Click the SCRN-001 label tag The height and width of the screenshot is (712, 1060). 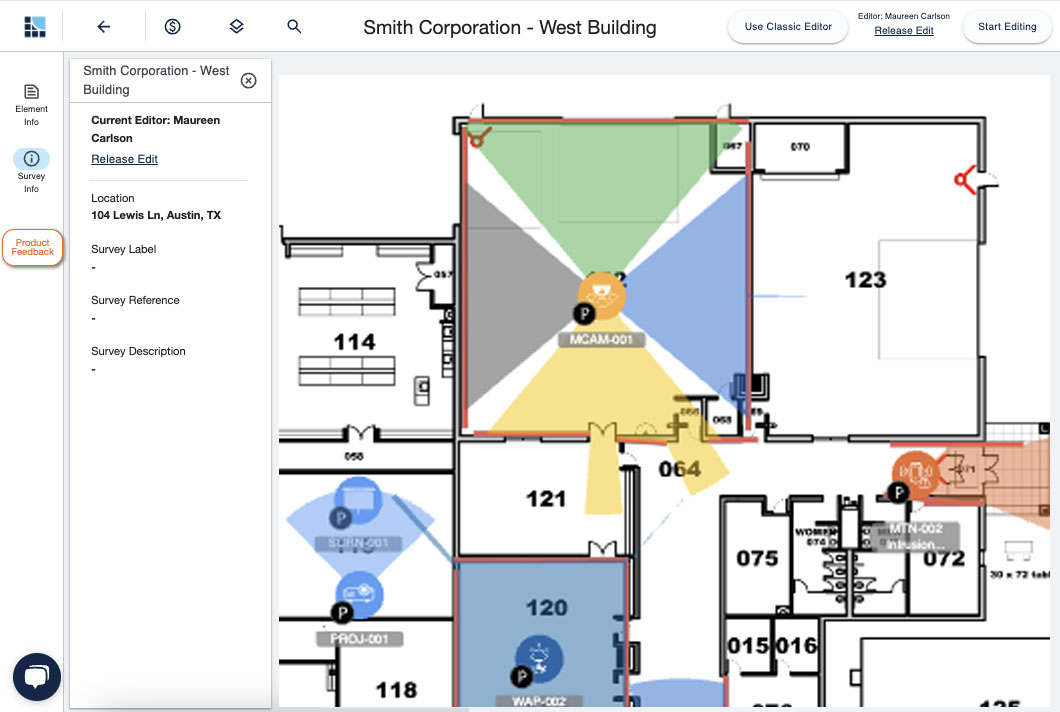point(358,543)
